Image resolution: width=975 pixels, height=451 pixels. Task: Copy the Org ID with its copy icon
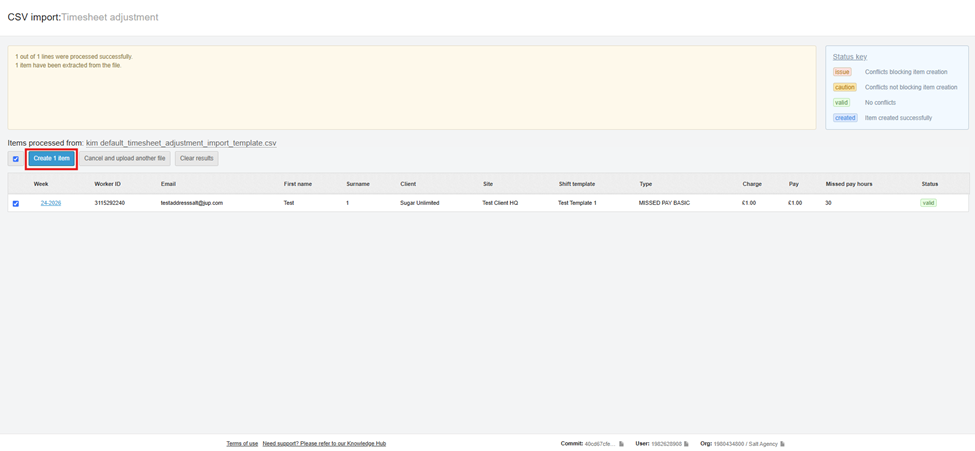tap(782, 444)
